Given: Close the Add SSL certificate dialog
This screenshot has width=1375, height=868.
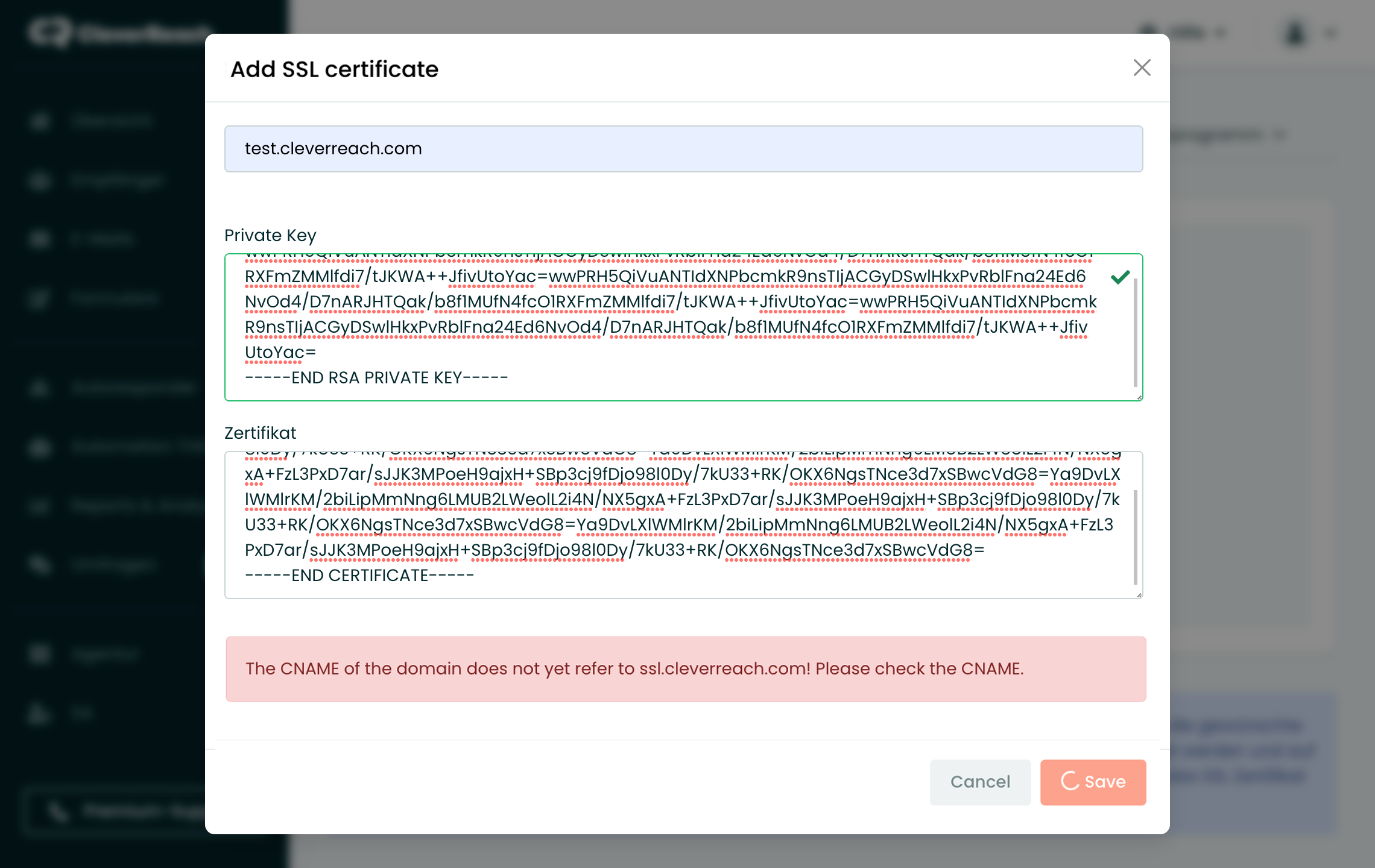Looking at the screenshot, I should pos(1142,68).
